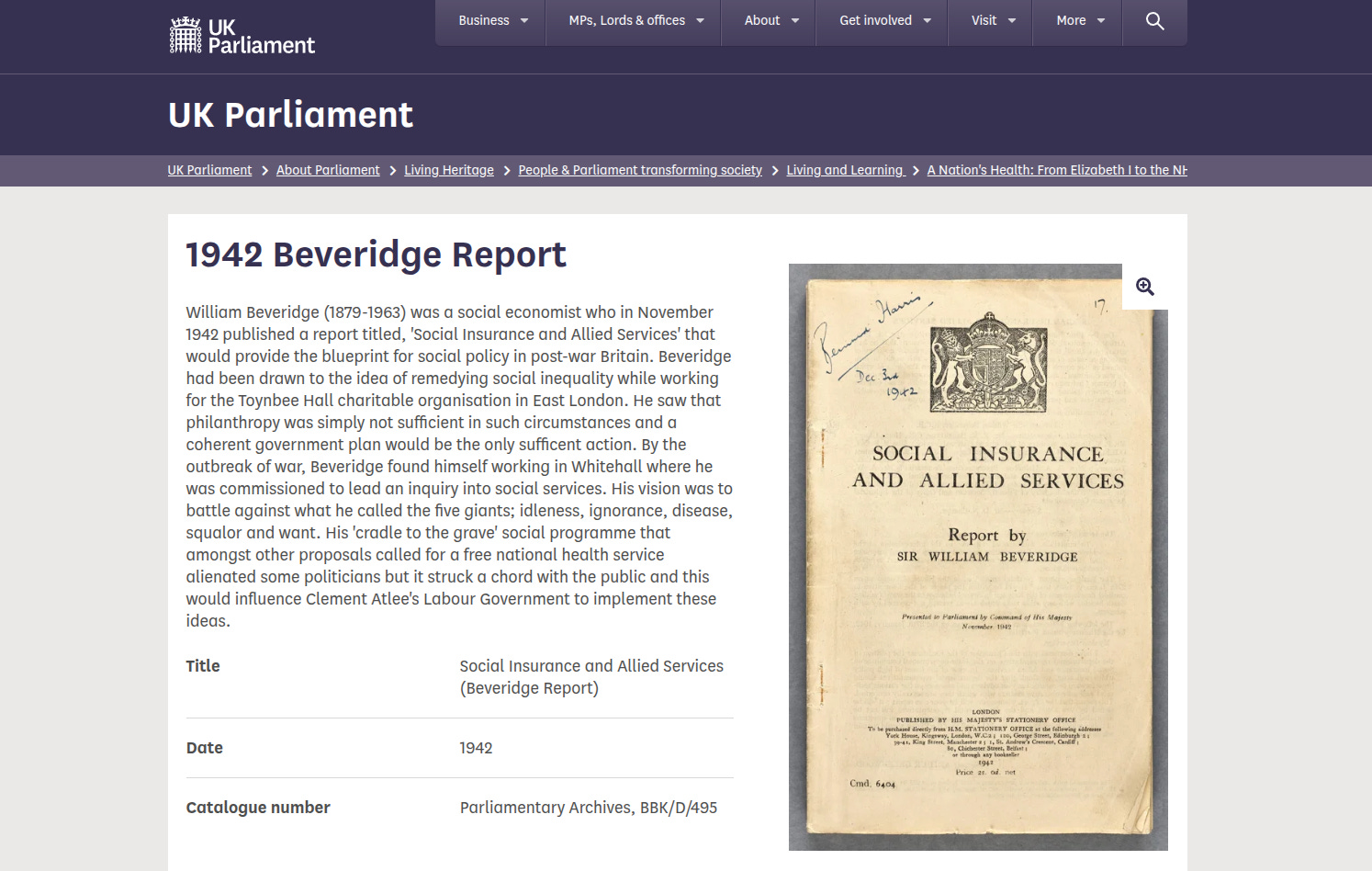Click the large UK Parliament banner heading

(x=290, y=115)
